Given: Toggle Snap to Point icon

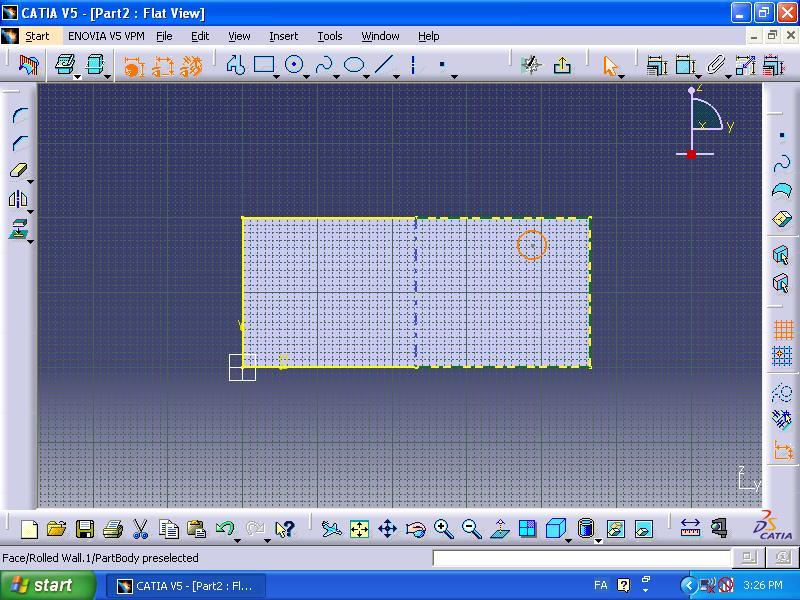Looking at the screenshot, I should click(783, 356).
